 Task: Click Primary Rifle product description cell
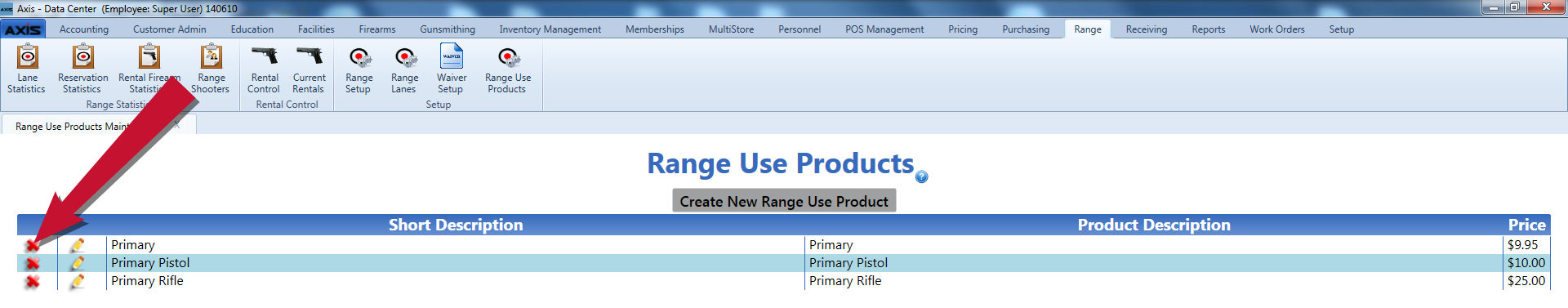(x=1154, y=281)
